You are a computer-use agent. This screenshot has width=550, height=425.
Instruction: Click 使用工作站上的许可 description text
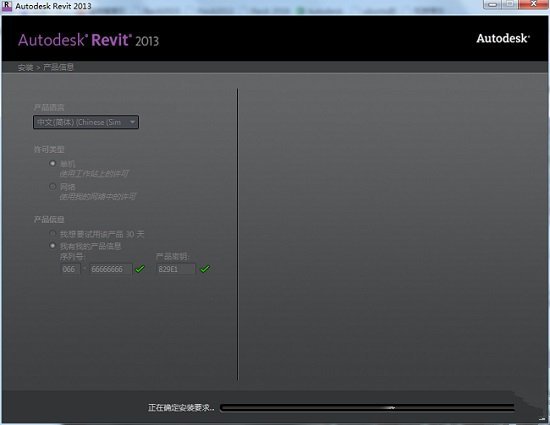94,174
